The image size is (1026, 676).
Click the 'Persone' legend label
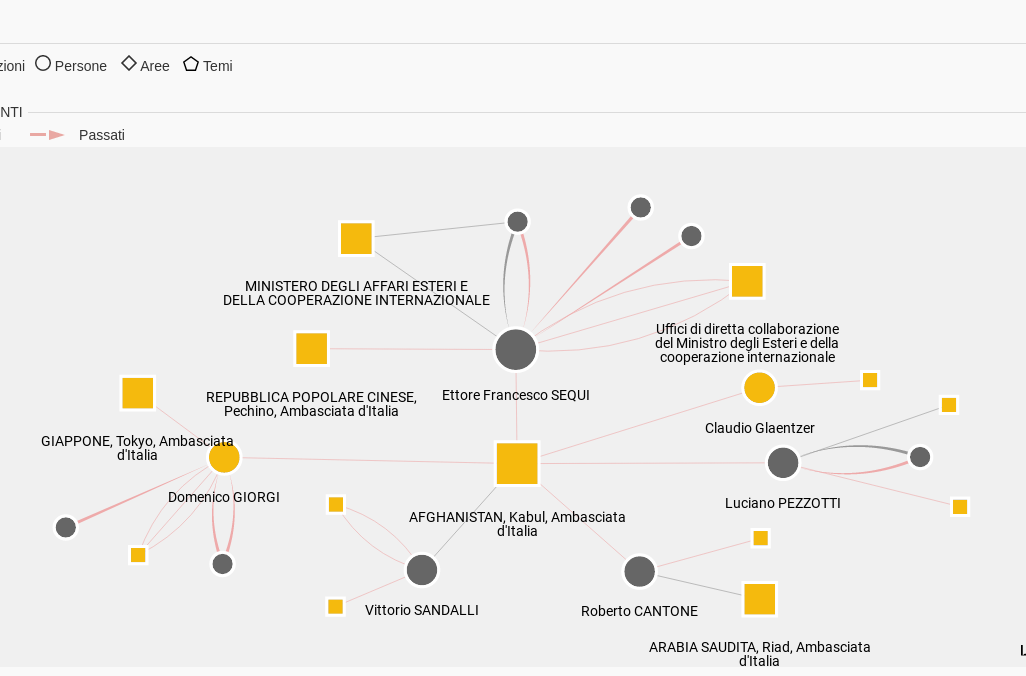(x=80, y=66)
